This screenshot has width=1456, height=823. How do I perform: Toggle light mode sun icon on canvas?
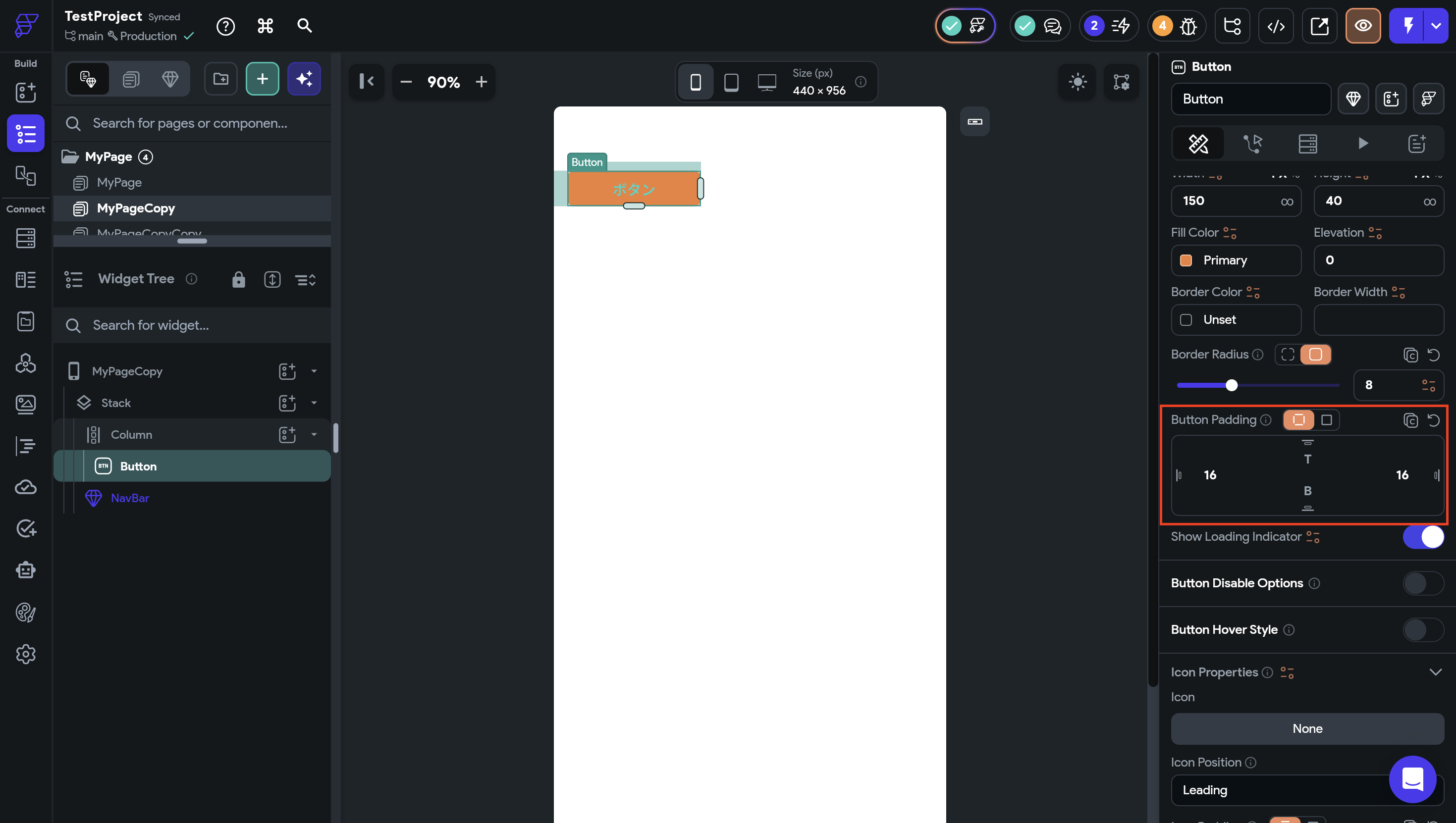[x=1077, y=82]
